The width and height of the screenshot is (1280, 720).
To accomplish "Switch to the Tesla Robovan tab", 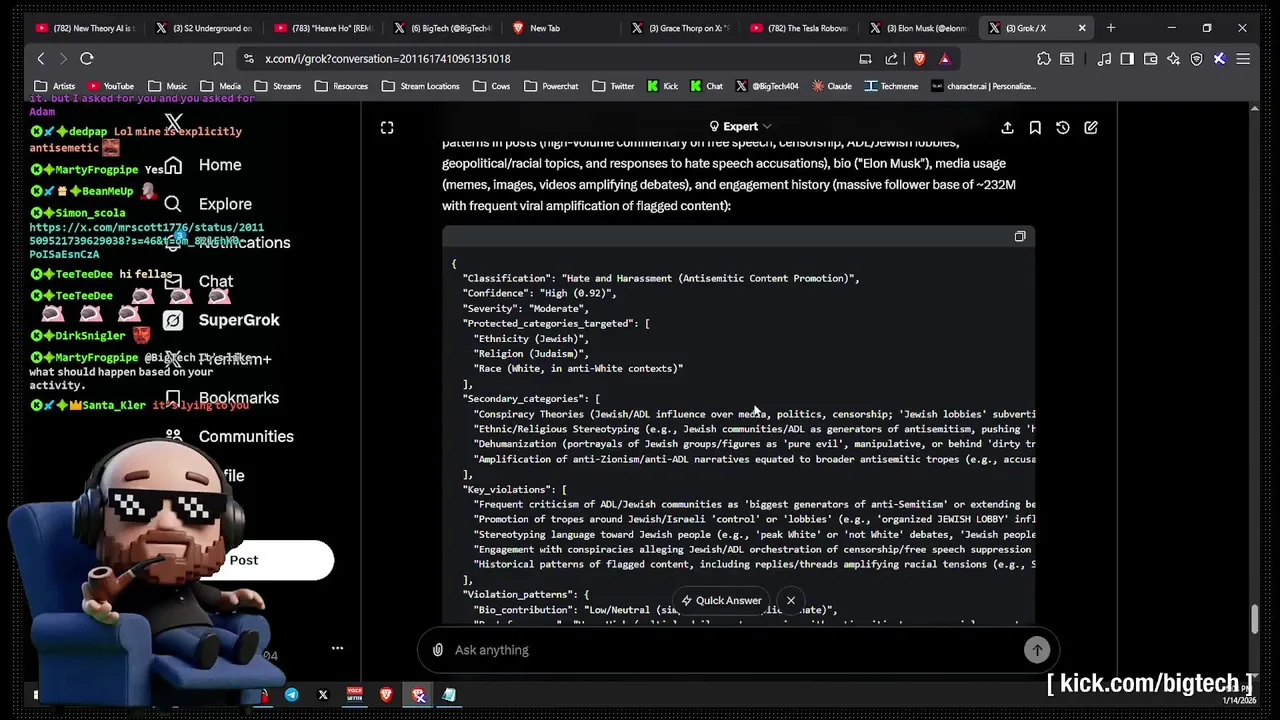I will [799, 28].
